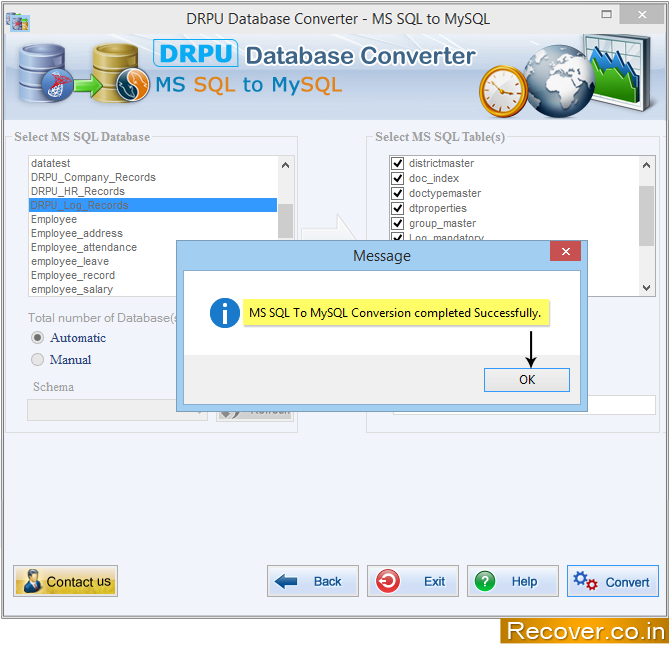Click the Exit button
This screenshot has height=647, width=670.
tap(413, 581)
